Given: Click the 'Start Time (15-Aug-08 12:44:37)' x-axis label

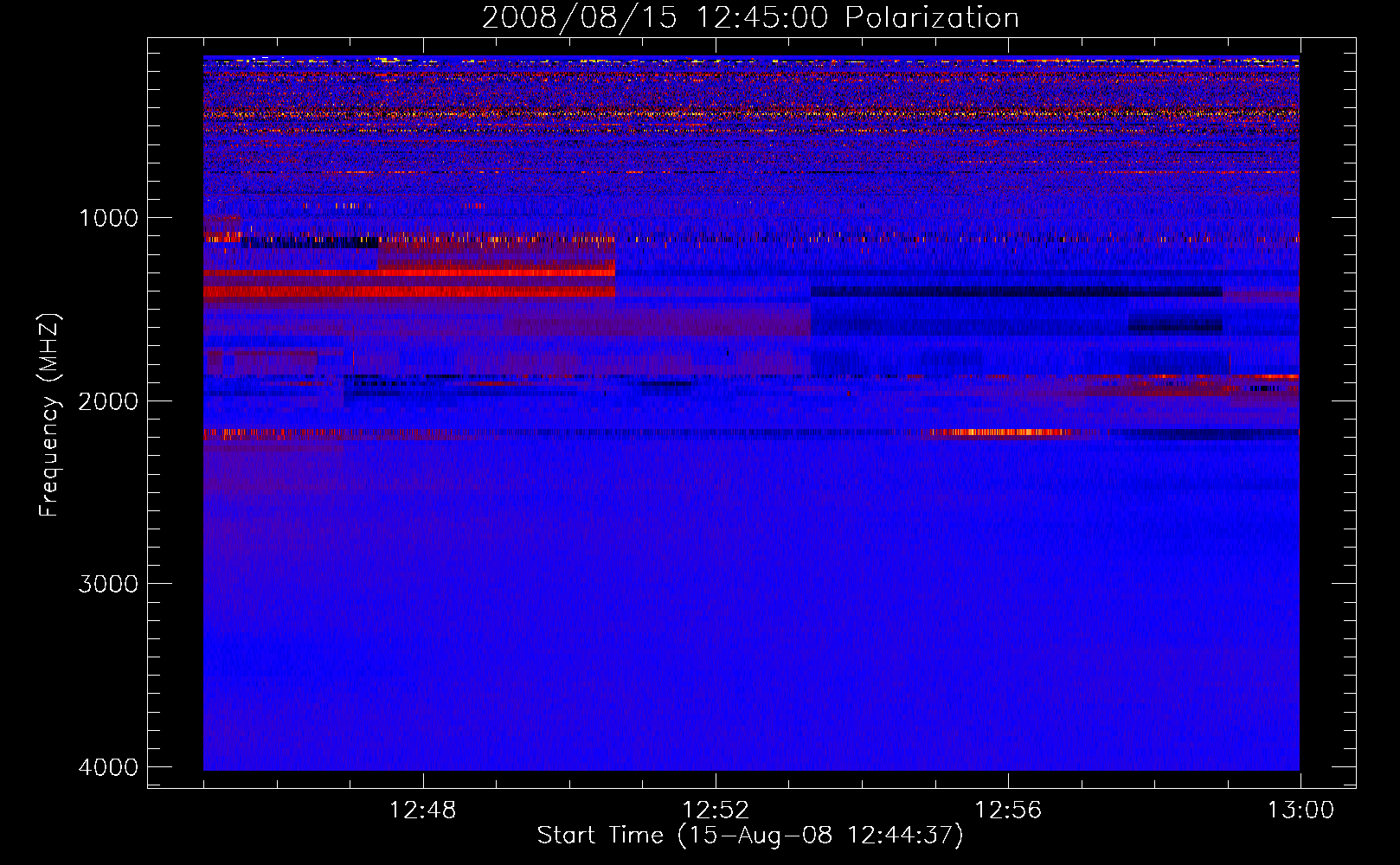Looking at the screenshot, I should [x=750, y=836].
